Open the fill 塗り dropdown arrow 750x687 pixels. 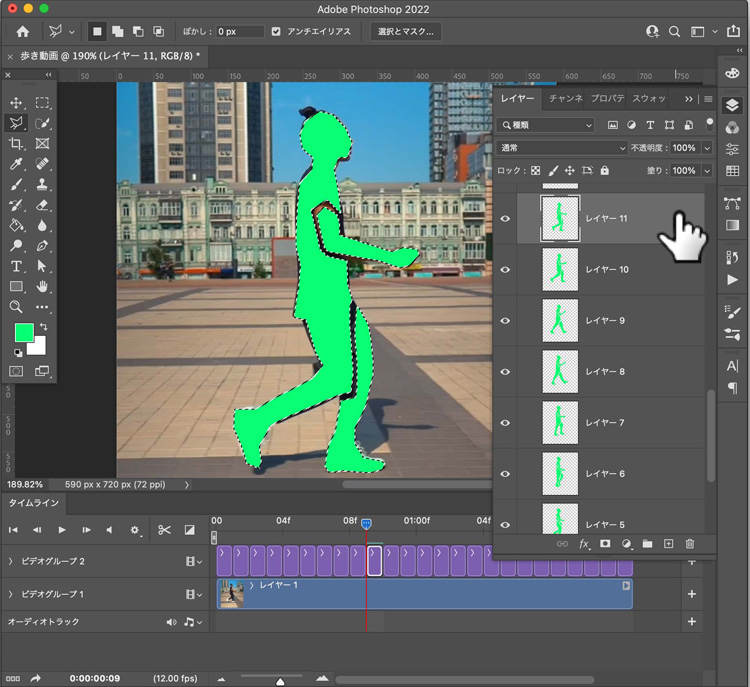coord(707,171)
